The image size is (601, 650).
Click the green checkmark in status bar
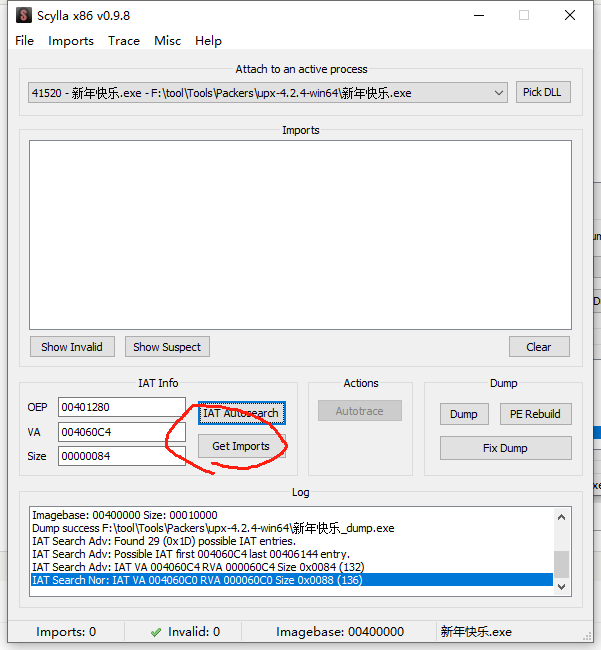[156, 632]
